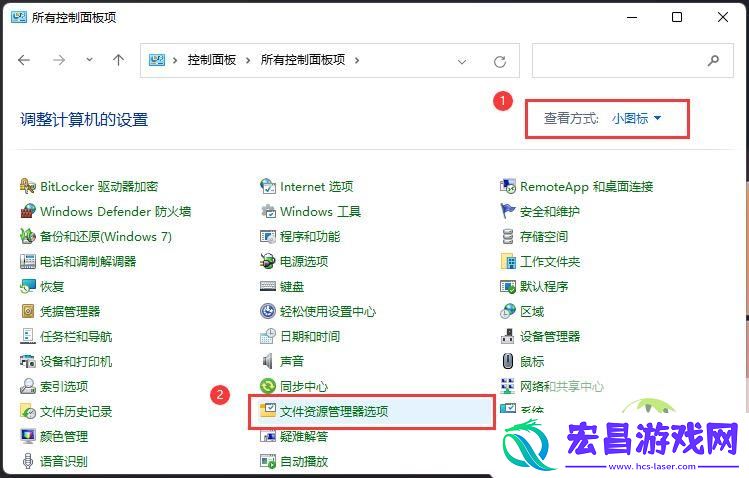Minimize the 所有控制面板项 window

(632, 18)
